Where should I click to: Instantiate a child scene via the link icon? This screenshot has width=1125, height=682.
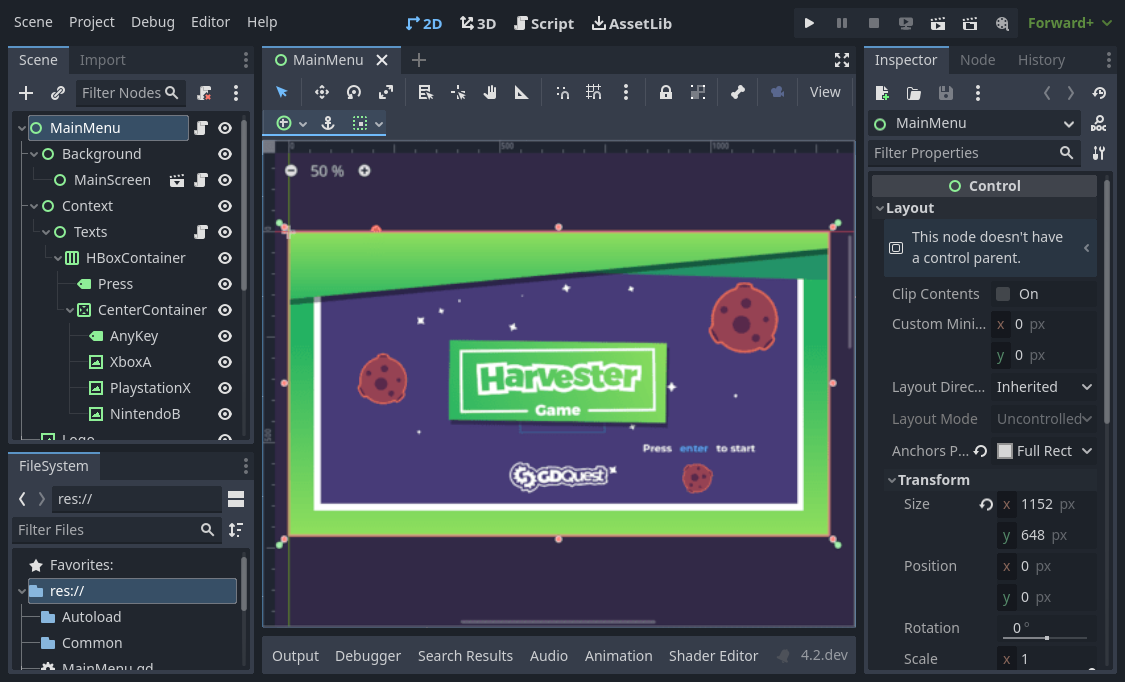click(57, 92)
